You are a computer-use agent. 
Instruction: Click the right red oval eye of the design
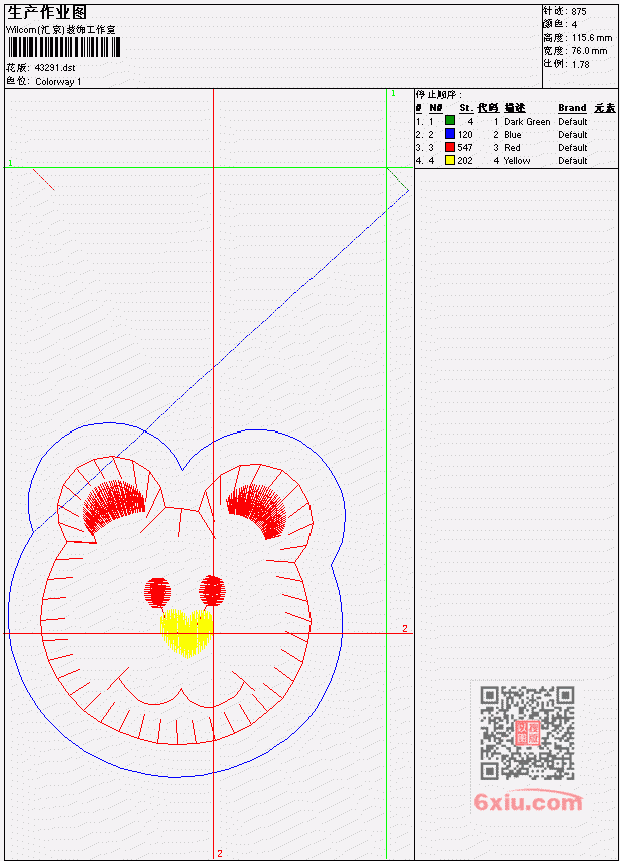click(212, 591)
